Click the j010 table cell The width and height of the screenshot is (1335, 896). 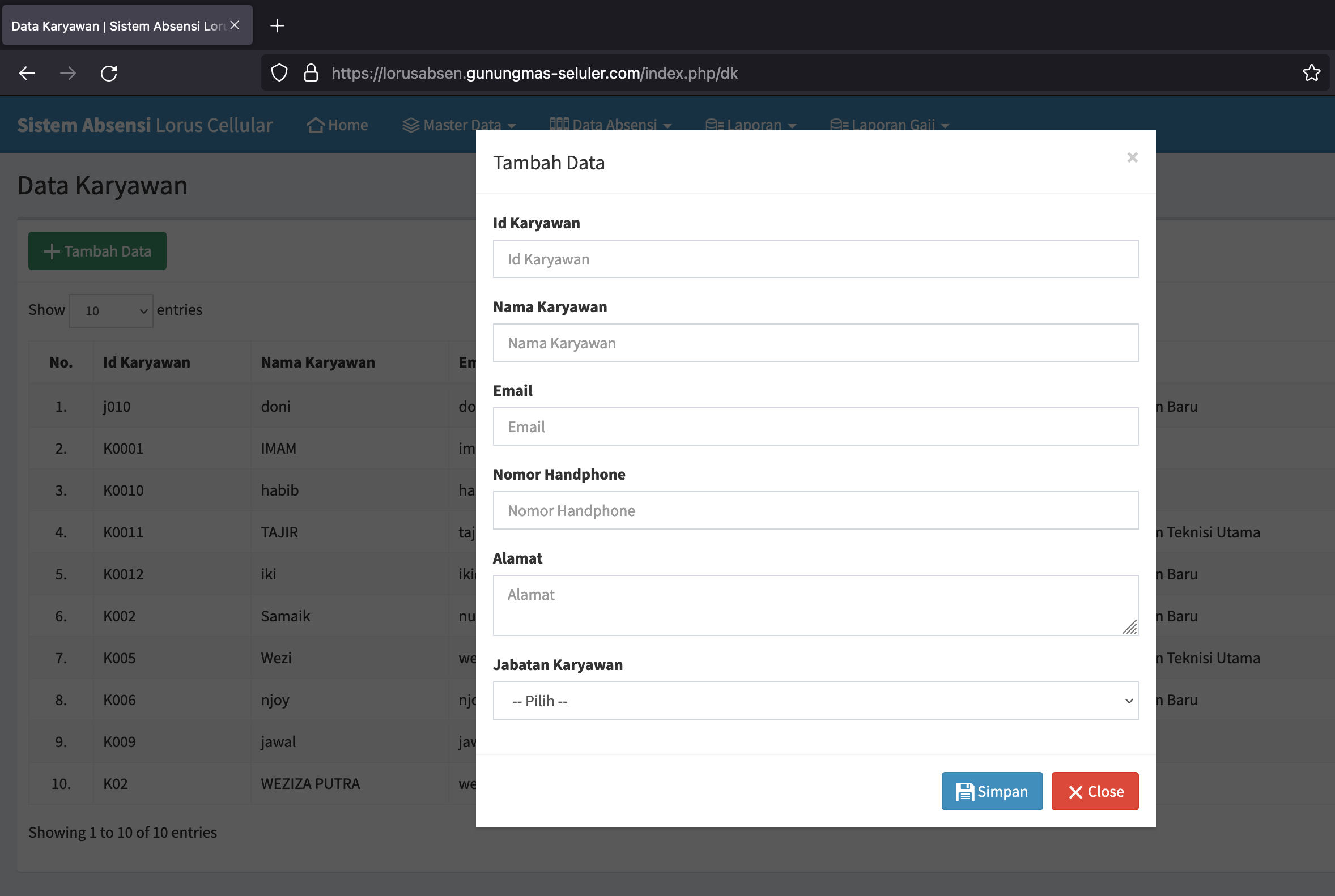tap(172, 406)
